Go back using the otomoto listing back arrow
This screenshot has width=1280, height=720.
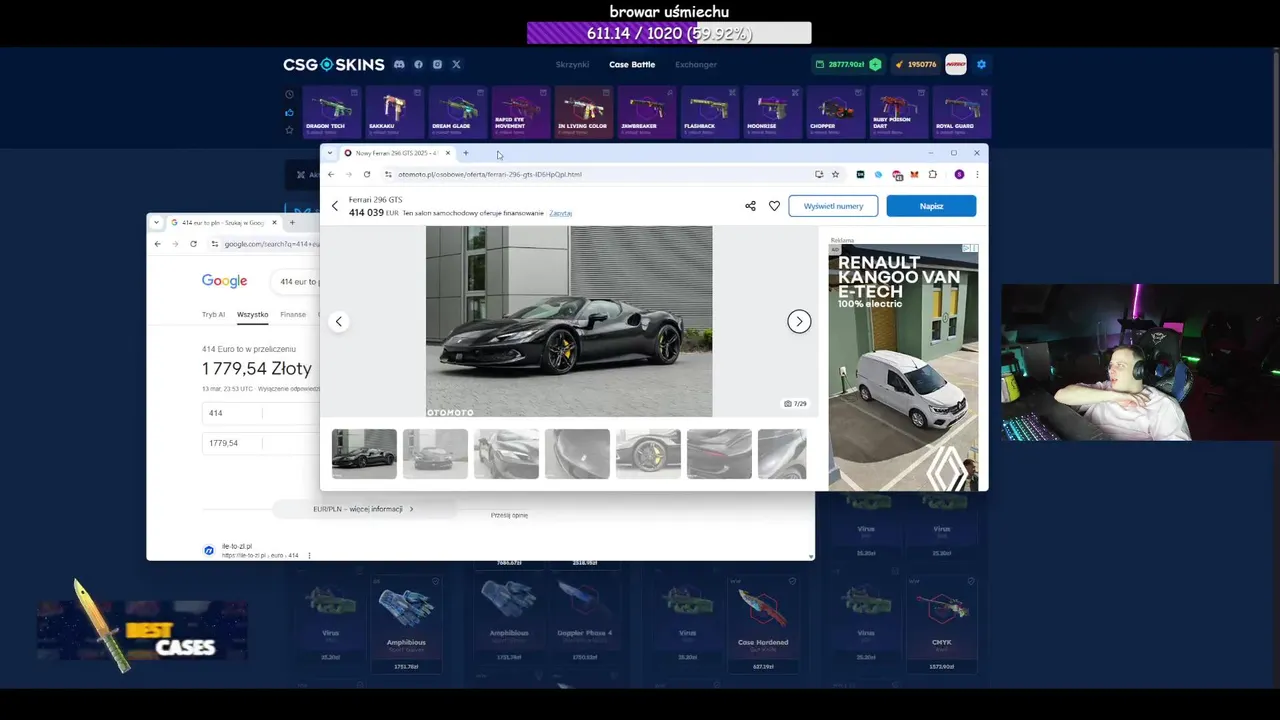[335, 206]
